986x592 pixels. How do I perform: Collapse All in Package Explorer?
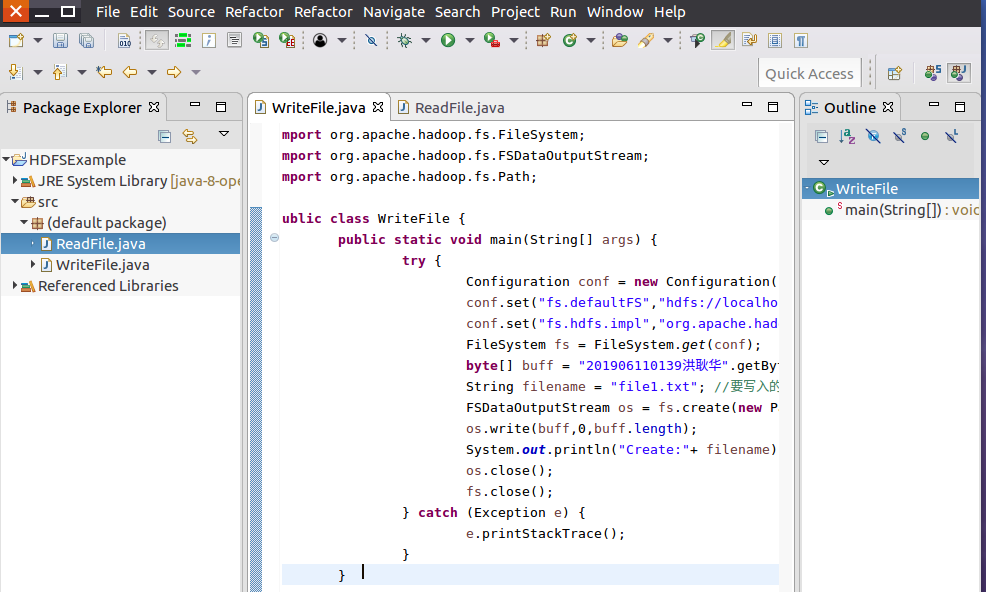[164, 136]
